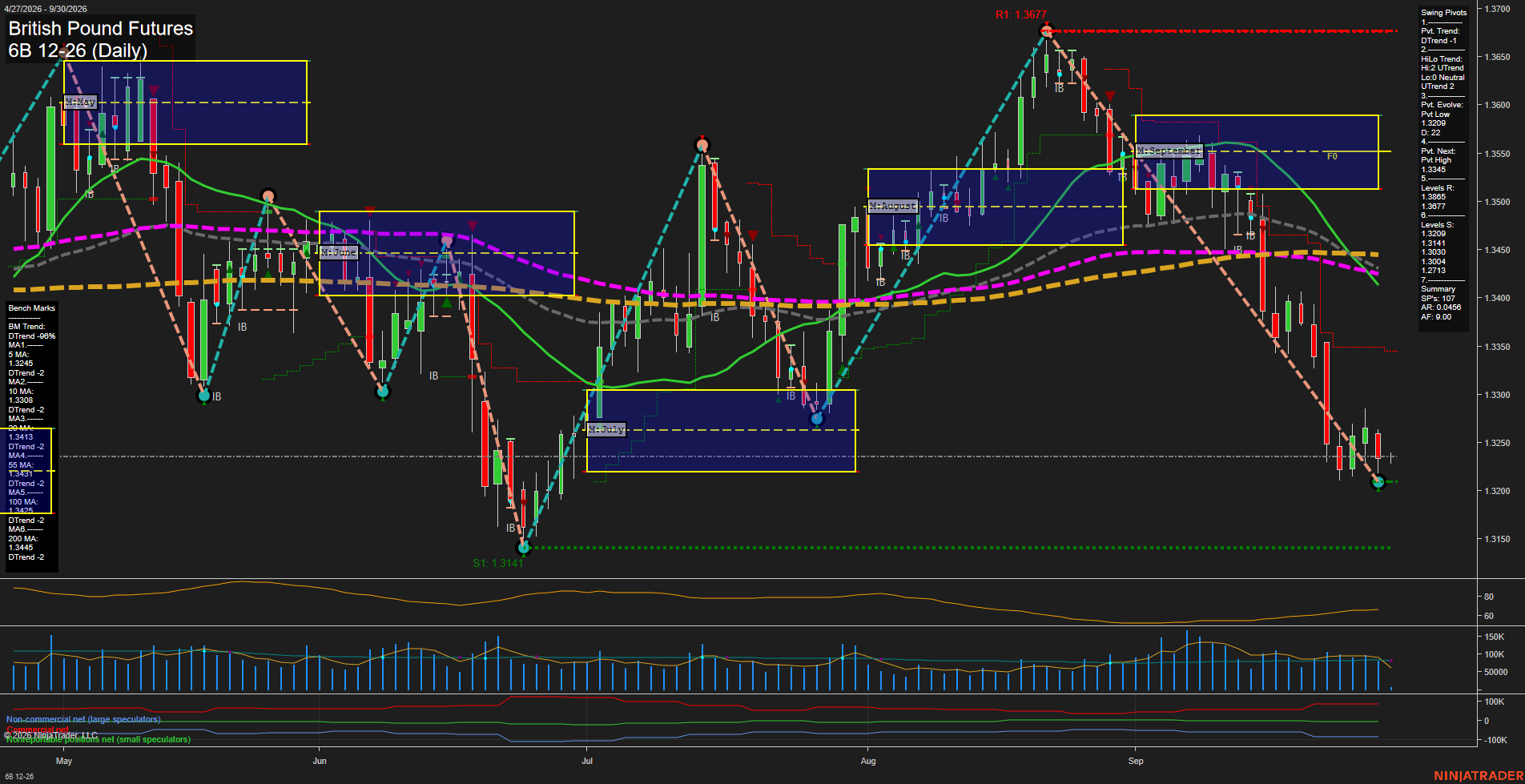This screenshot has width=1525, height=784.
Task: Click the British Pound Futures chart title
Action: pos(101,29)
